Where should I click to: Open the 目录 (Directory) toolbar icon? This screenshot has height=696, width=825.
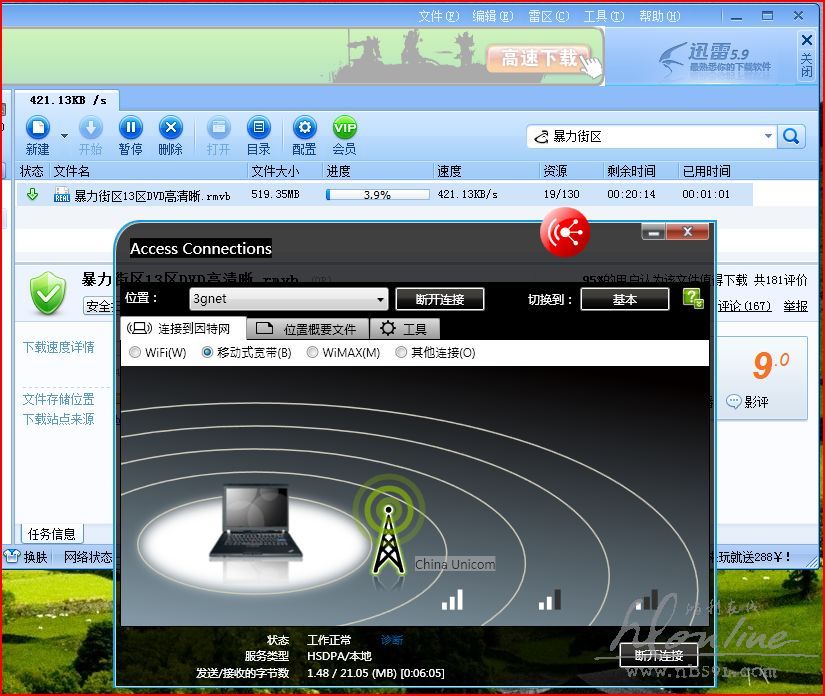pos(259,128)
